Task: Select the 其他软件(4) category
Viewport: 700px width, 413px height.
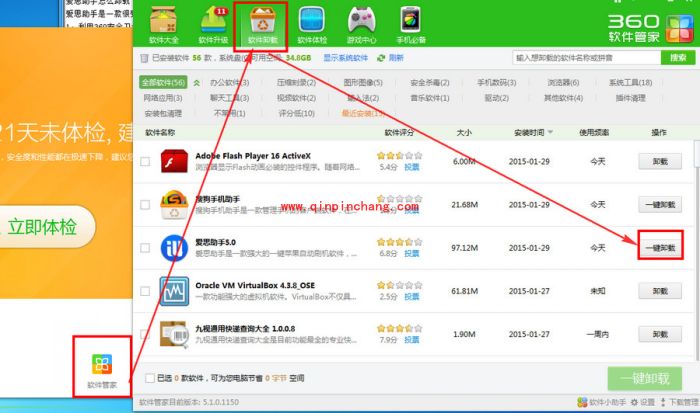Action: coord(563,98)
